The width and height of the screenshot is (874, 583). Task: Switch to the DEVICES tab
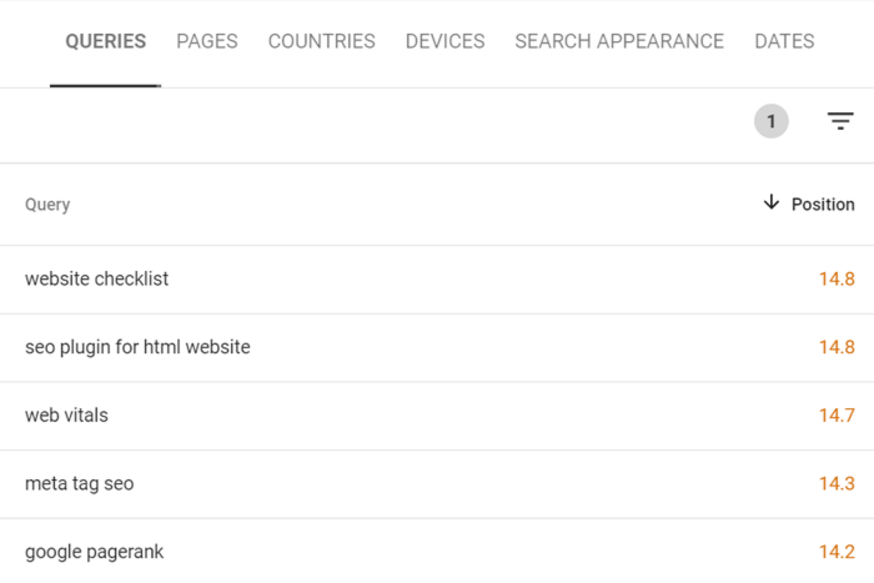(x=444, y=41)
